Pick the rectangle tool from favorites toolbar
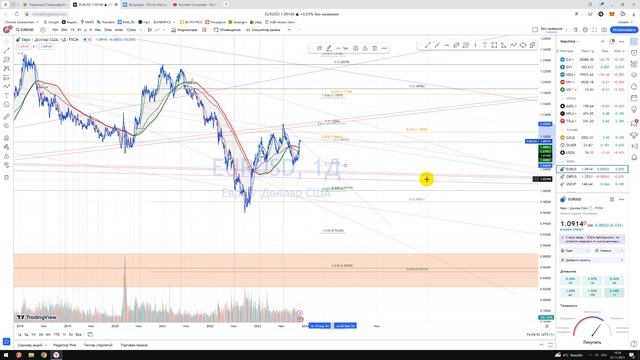 click(494, 45)
